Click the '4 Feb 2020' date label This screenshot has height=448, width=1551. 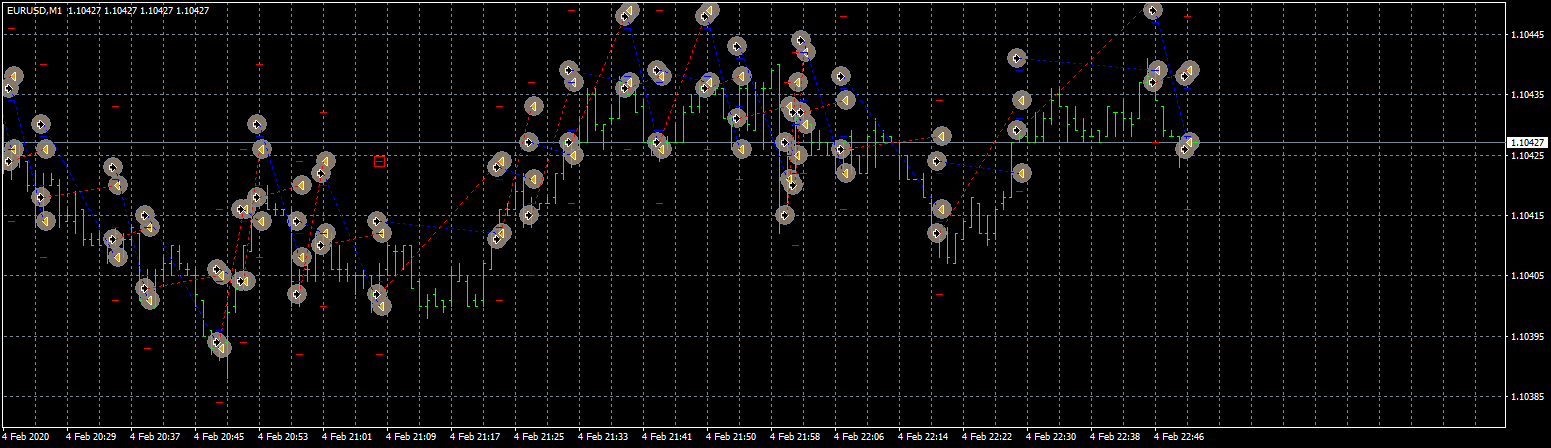[x=26, y=437]
